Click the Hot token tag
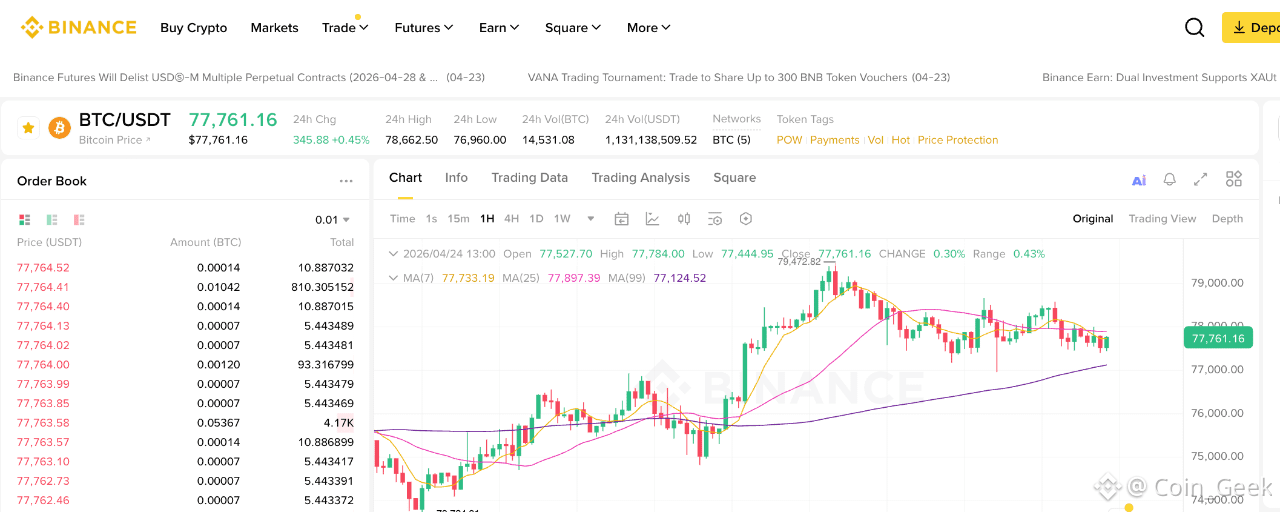1280x512 pixels. tap(901, 140)
